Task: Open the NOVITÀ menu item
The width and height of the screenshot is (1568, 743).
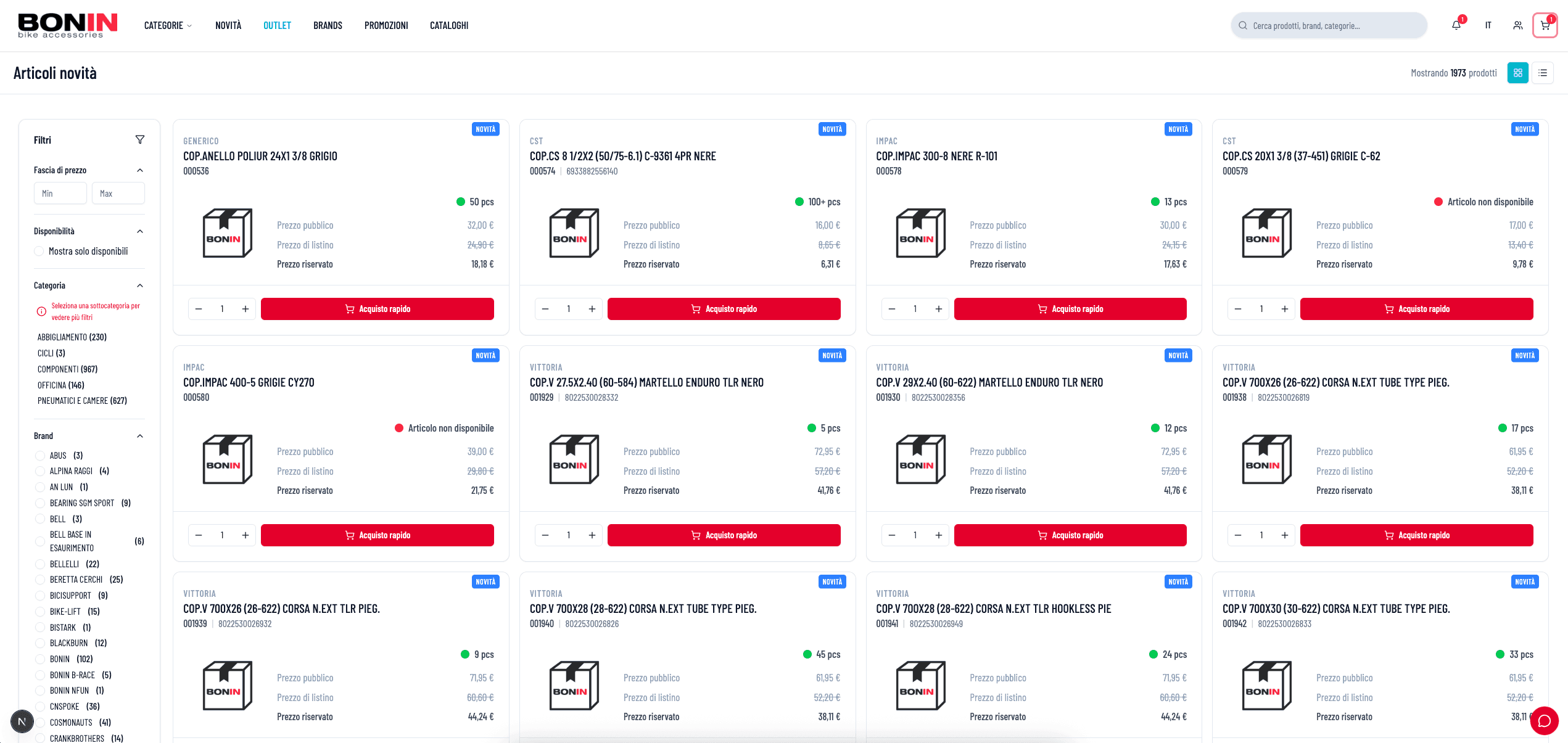Action: (x=228, y=25)
